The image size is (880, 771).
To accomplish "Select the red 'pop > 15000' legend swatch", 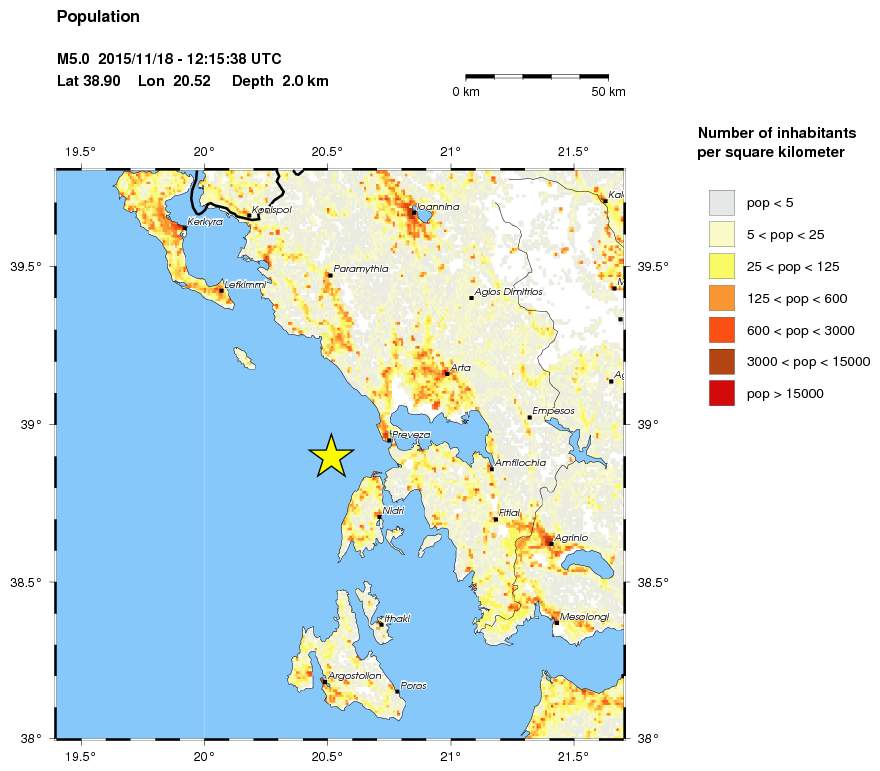I will pos(721,394).
